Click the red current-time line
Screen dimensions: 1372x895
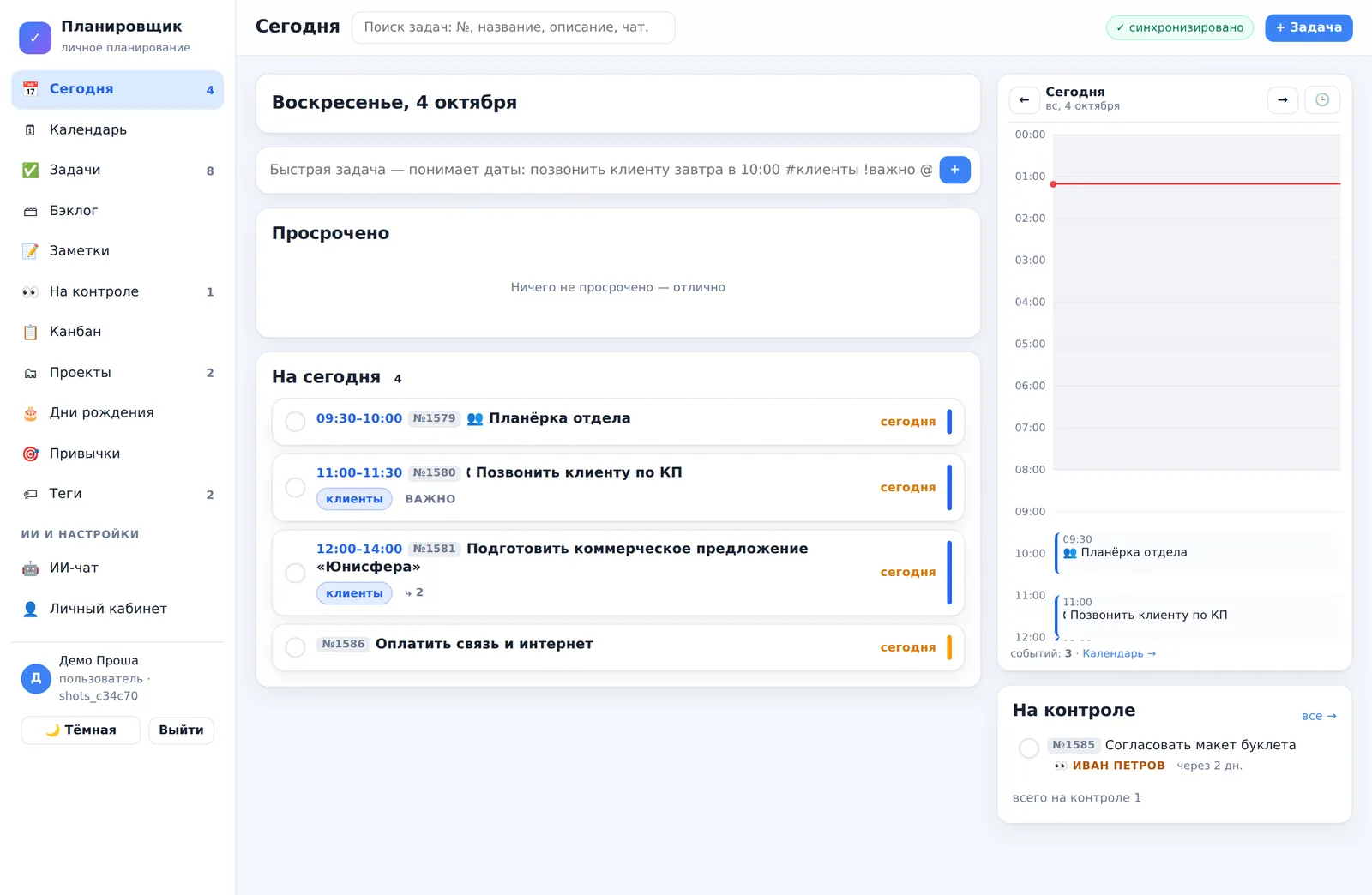point(1196,183)
